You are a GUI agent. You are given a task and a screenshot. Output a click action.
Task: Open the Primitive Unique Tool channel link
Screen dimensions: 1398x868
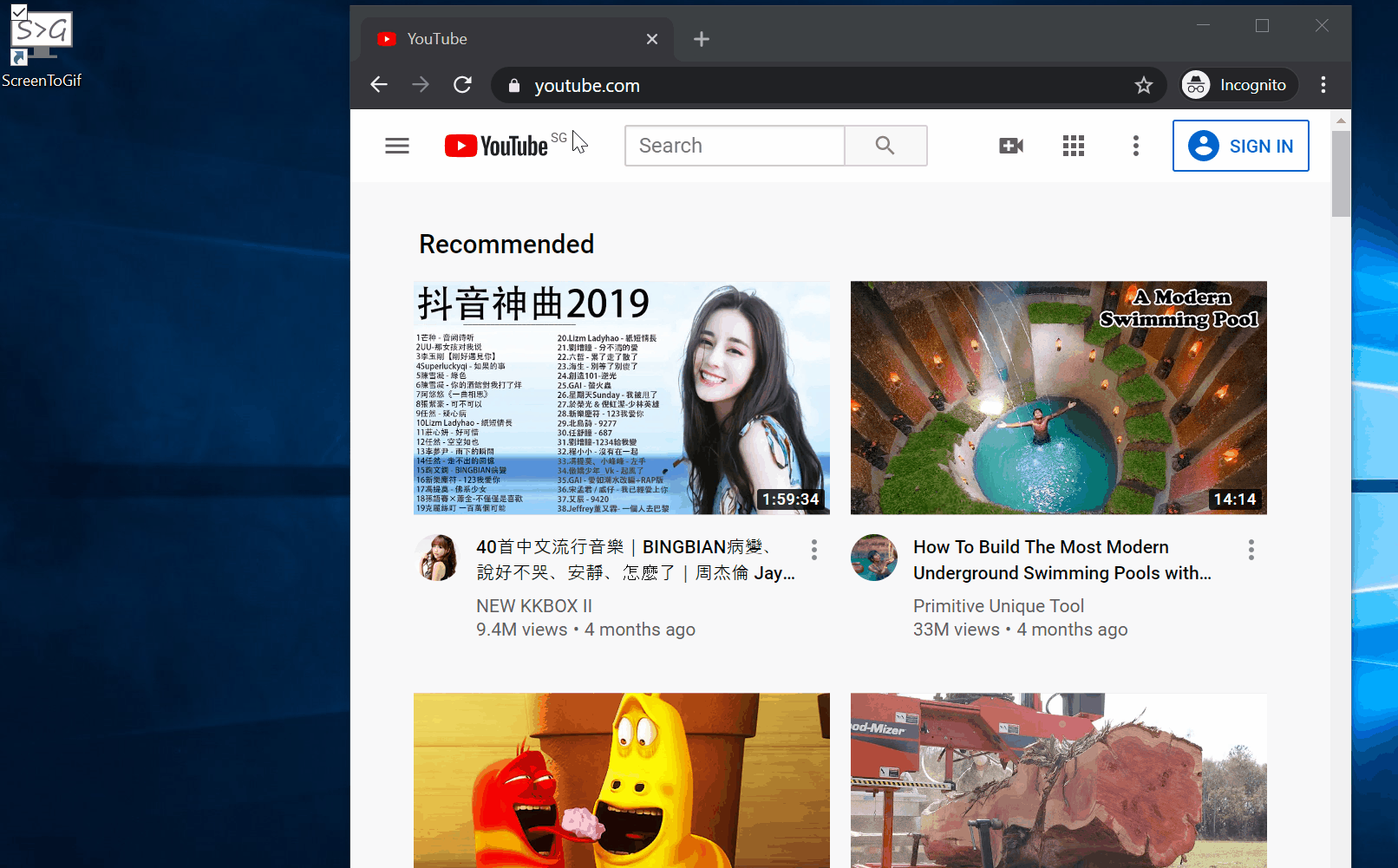pyautogui.click(x=998, y=606)
